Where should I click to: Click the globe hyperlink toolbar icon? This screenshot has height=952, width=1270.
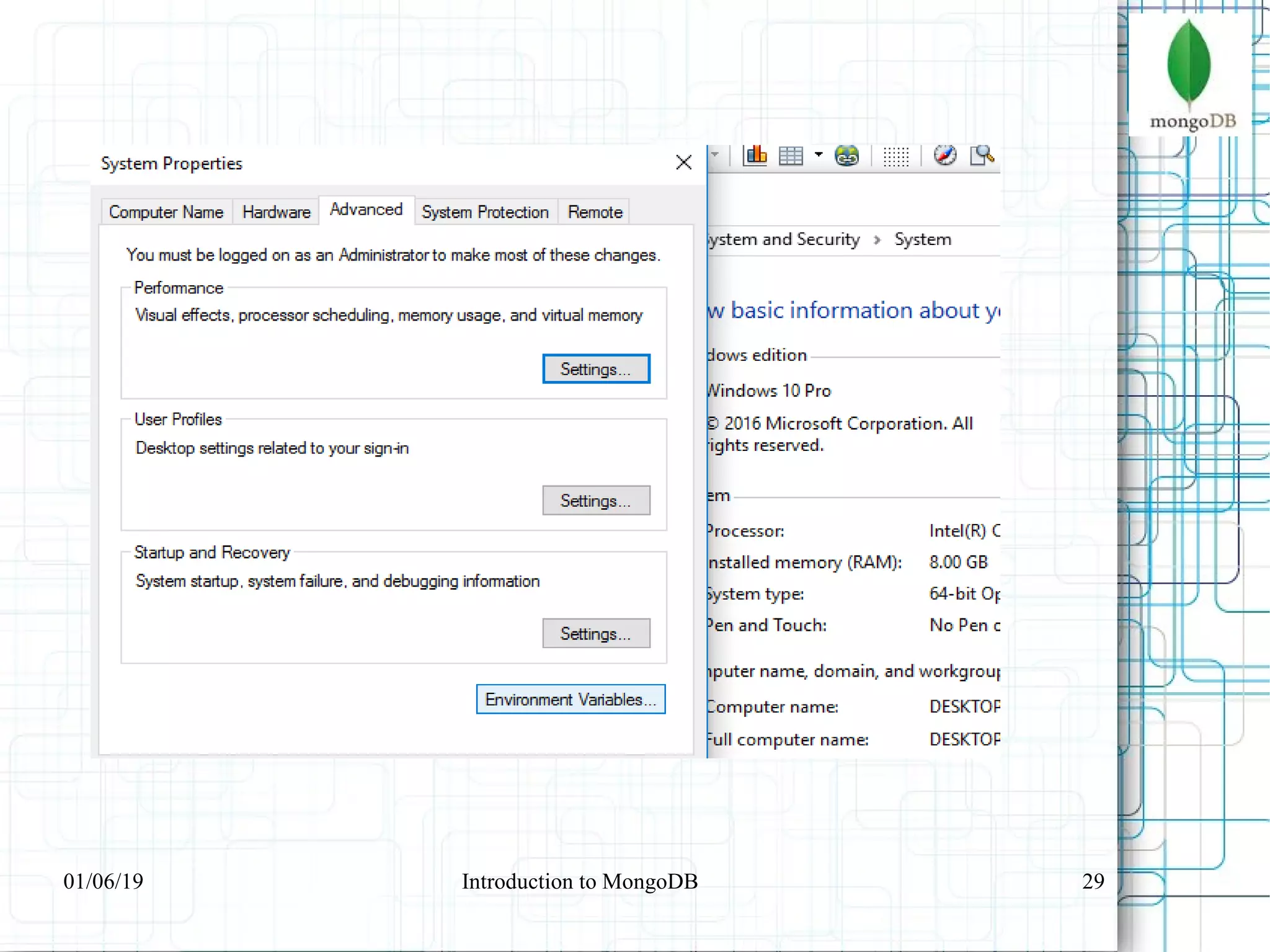tap(846, 156)
